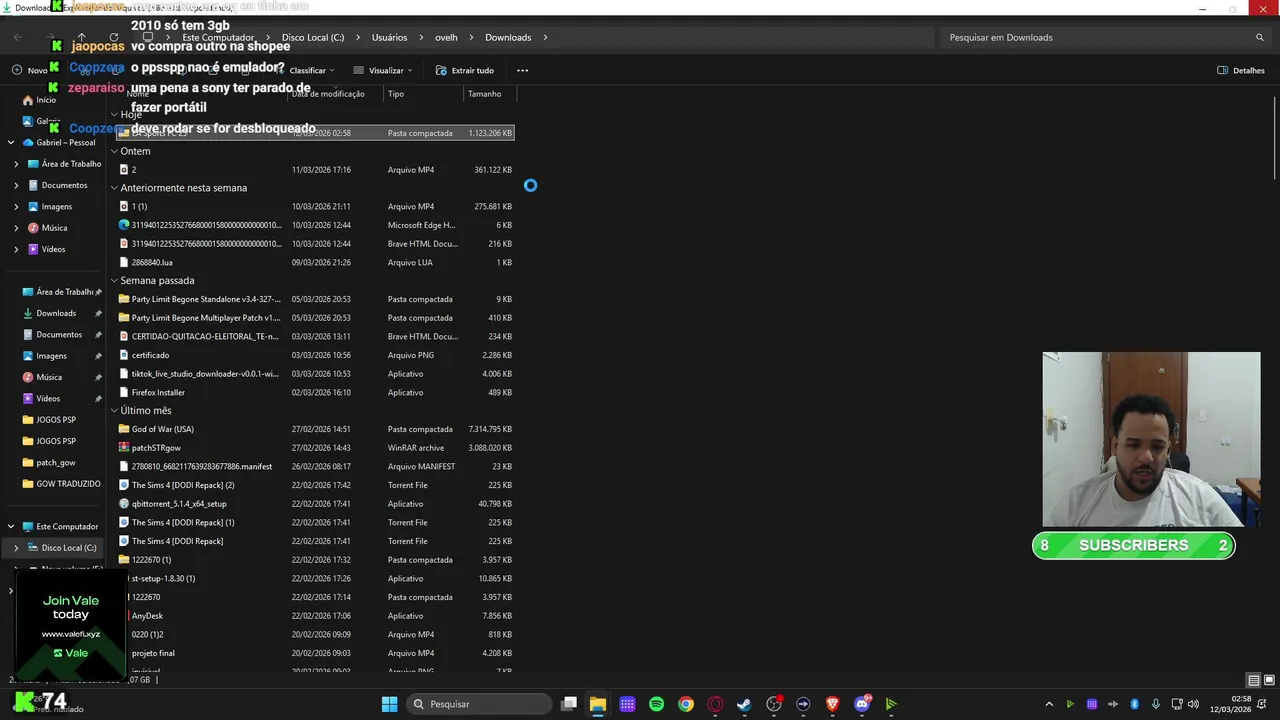This screenshot has width=1280, height=720.
Task: Click the taskbar Pesquisar search box
Action: point(479,704)
